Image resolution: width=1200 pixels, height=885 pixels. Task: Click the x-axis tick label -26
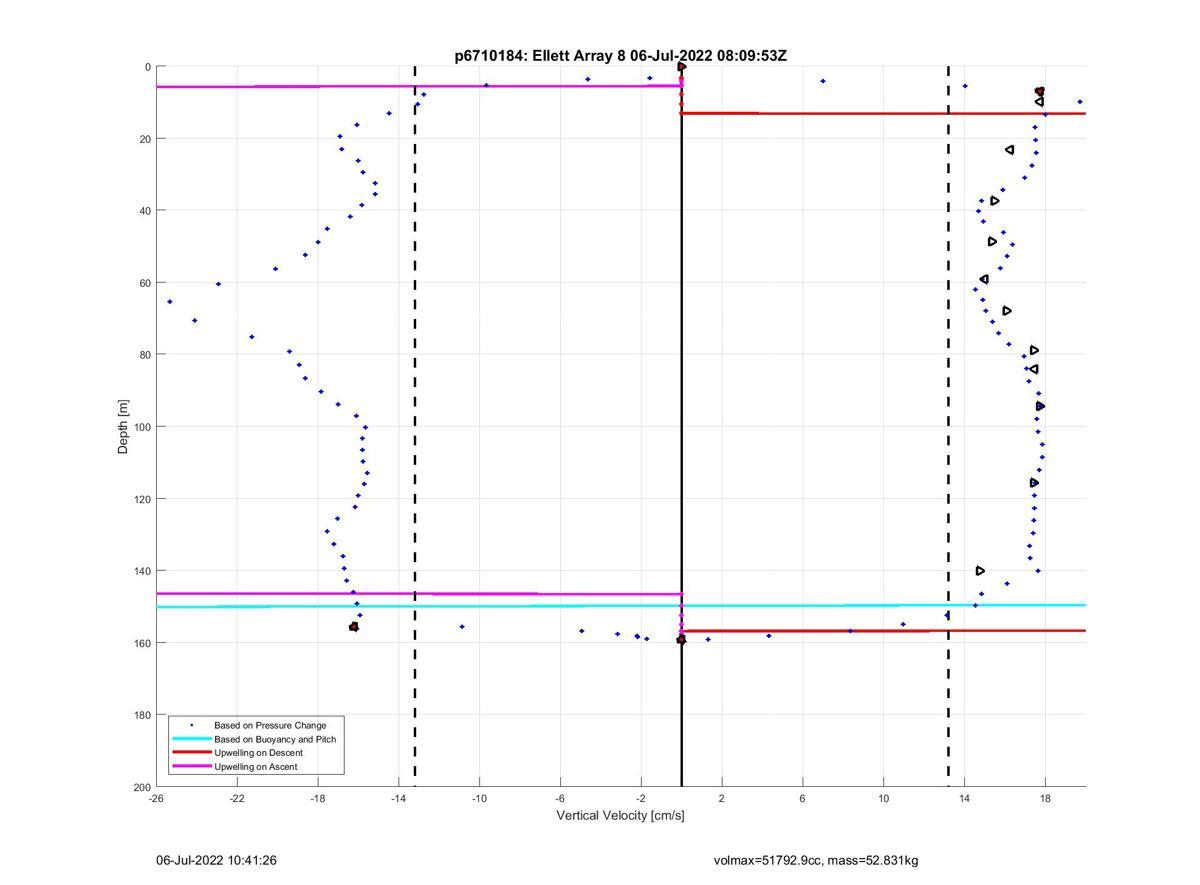pyautogui.click(x=156, y=798)
